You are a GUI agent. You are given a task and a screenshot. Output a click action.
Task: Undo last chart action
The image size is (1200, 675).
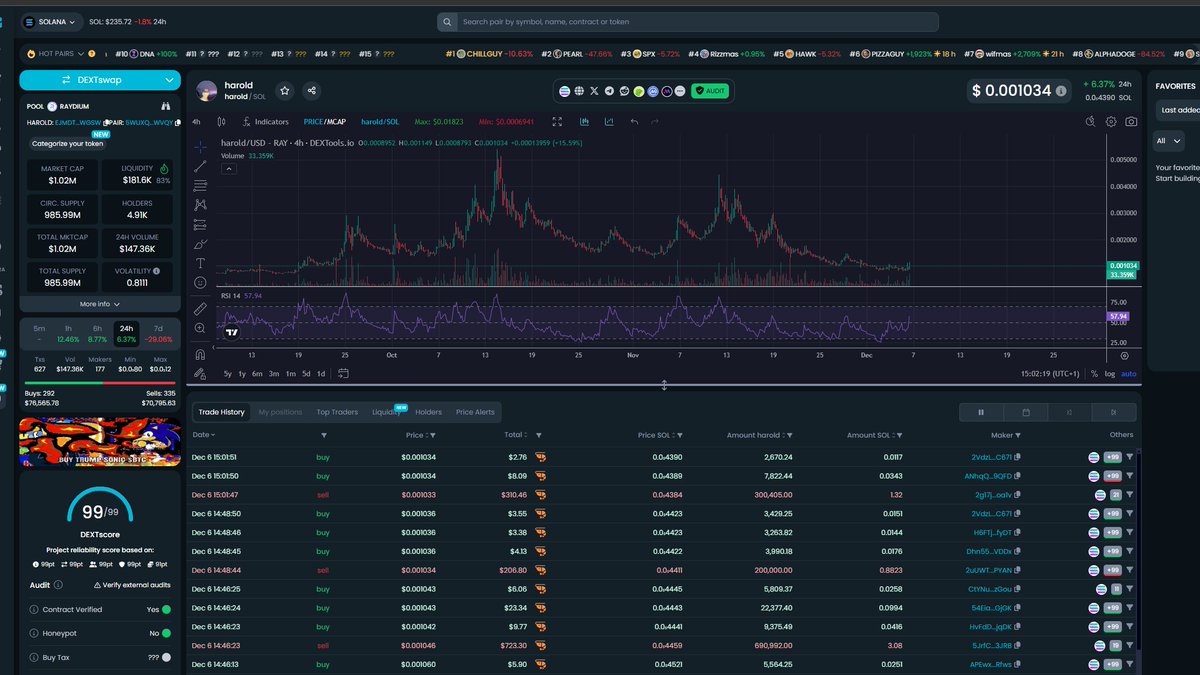634,122
